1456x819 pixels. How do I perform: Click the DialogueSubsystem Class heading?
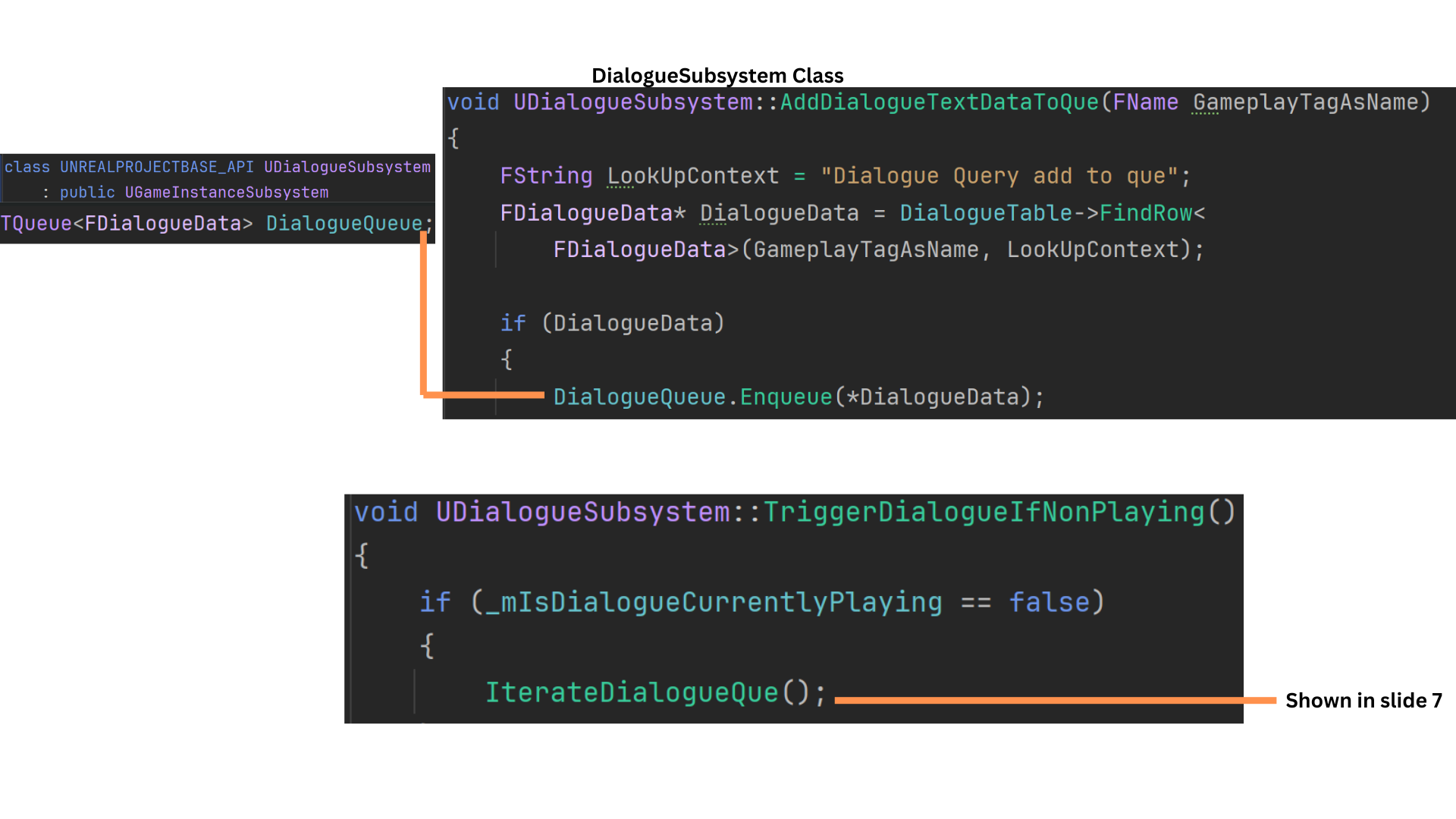(717, 76)
